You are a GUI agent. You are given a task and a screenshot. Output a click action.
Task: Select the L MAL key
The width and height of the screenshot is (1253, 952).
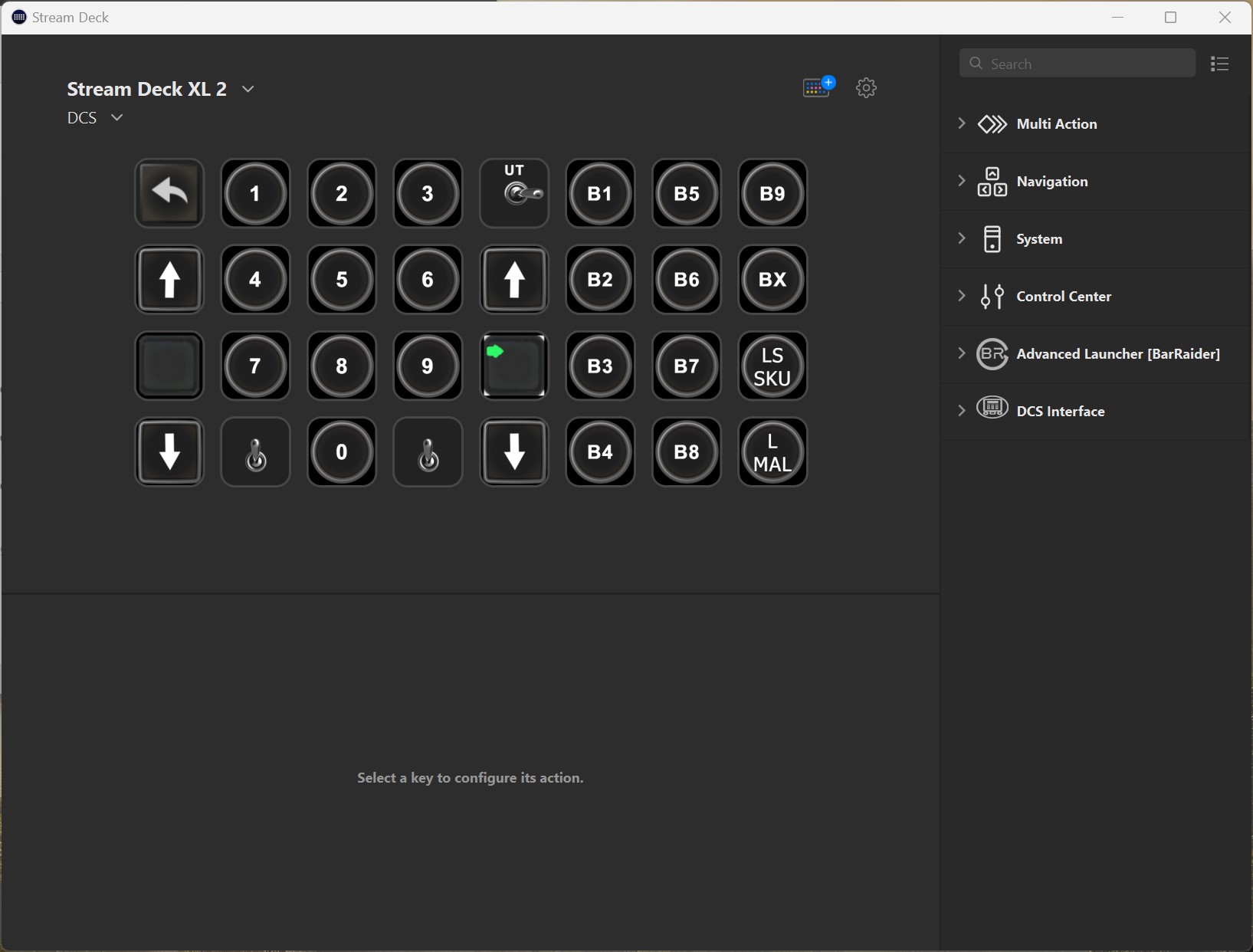coord(772,452)
